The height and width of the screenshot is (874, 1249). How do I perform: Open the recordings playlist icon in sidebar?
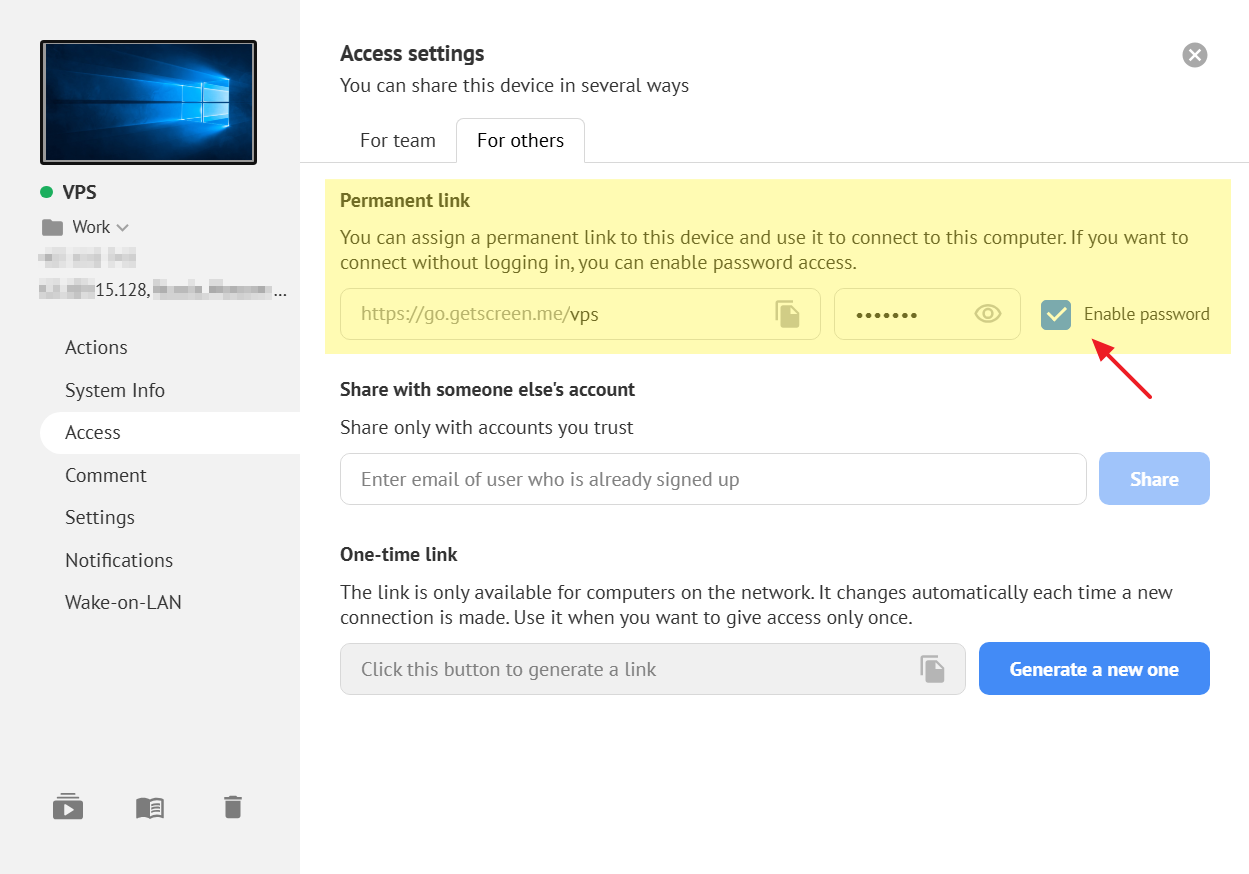(x=68, y=806)
